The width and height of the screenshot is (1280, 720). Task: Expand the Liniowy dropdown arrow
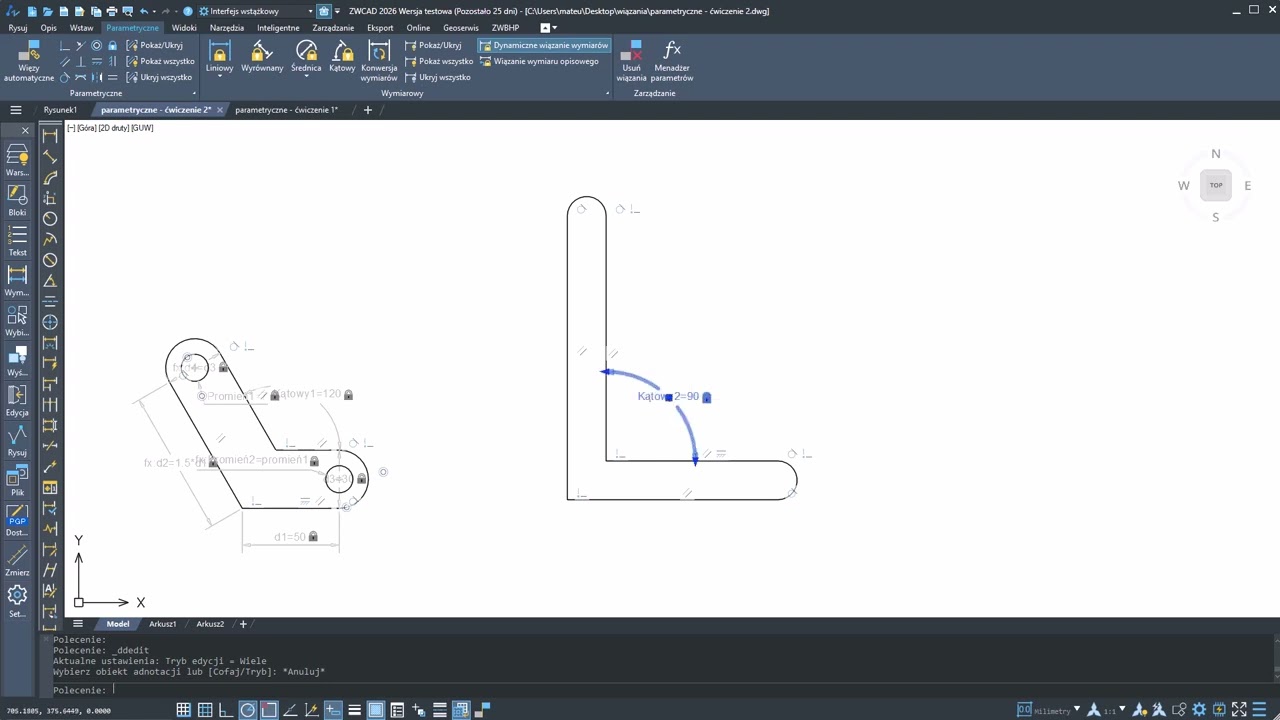click(220, 77)
